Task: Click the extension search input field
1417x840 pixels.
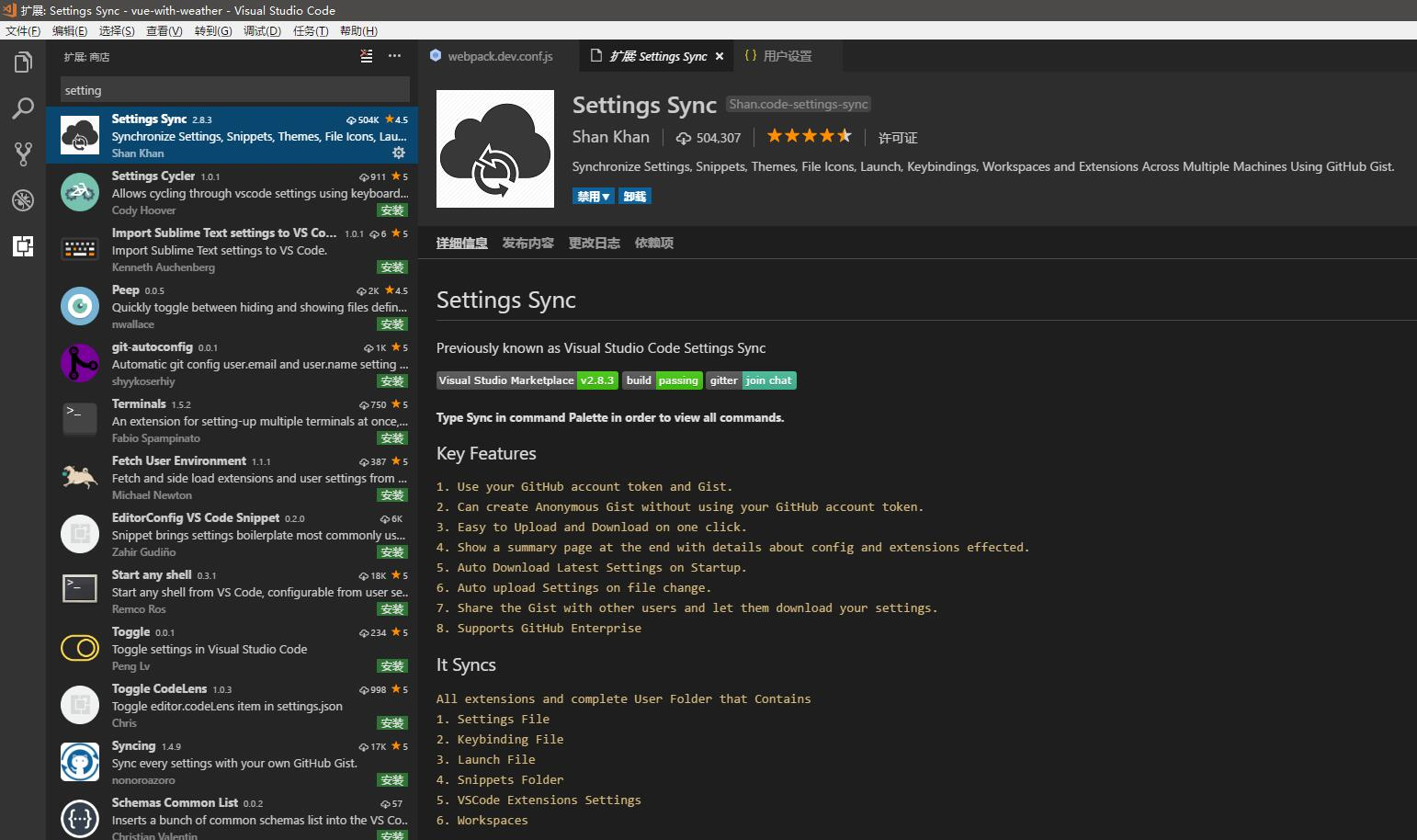Action: (234, 90)
